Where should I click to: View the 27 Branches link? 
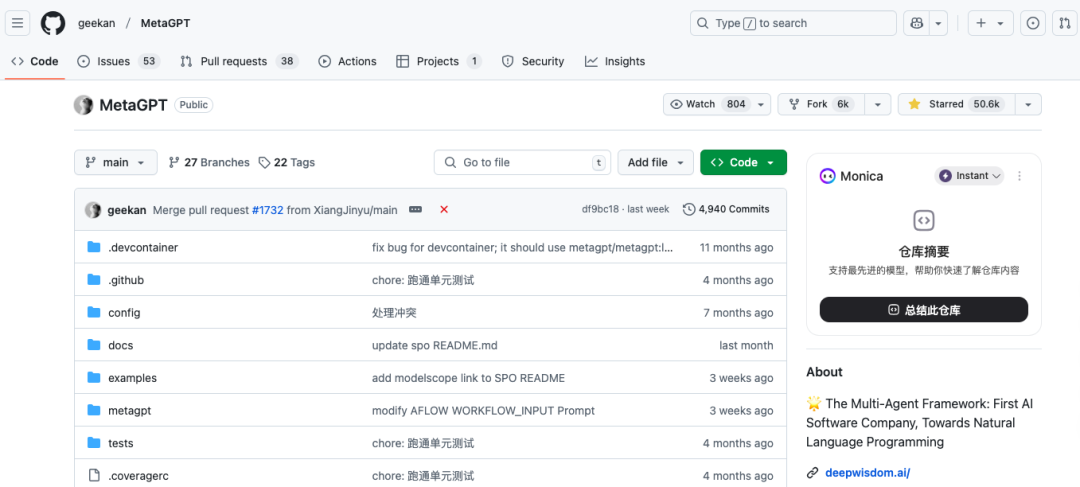(x=209, y=163)
